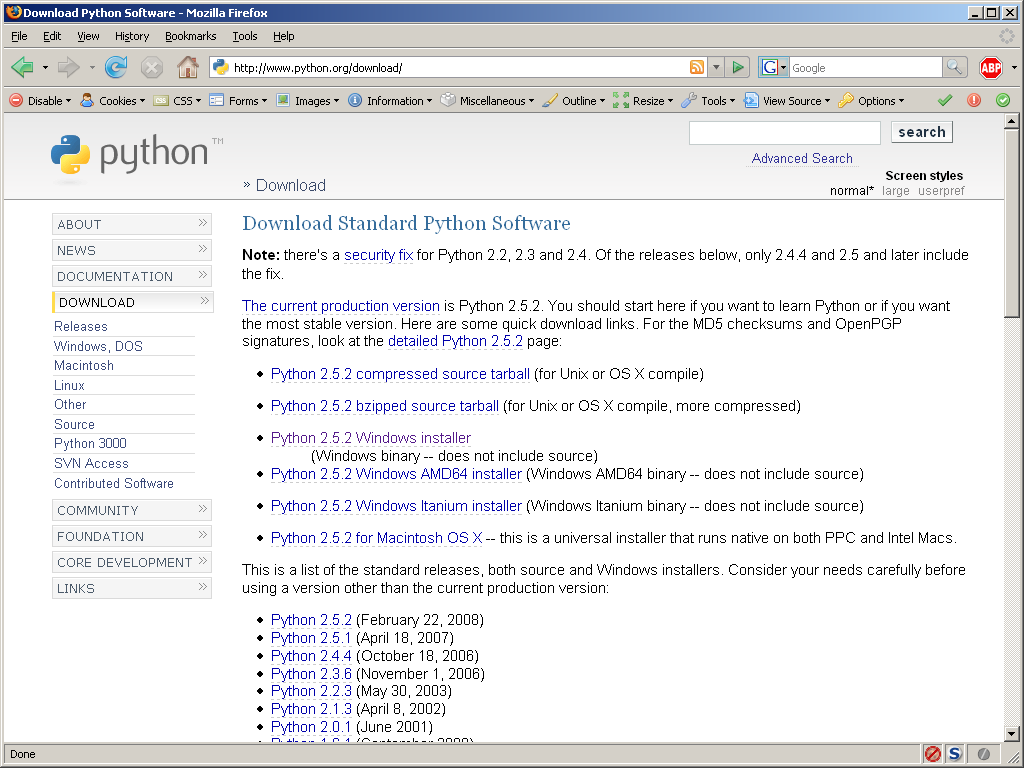Click the Python site icon in address bar
Viewport: 1024px width, 768px height.
coord(221,67)
